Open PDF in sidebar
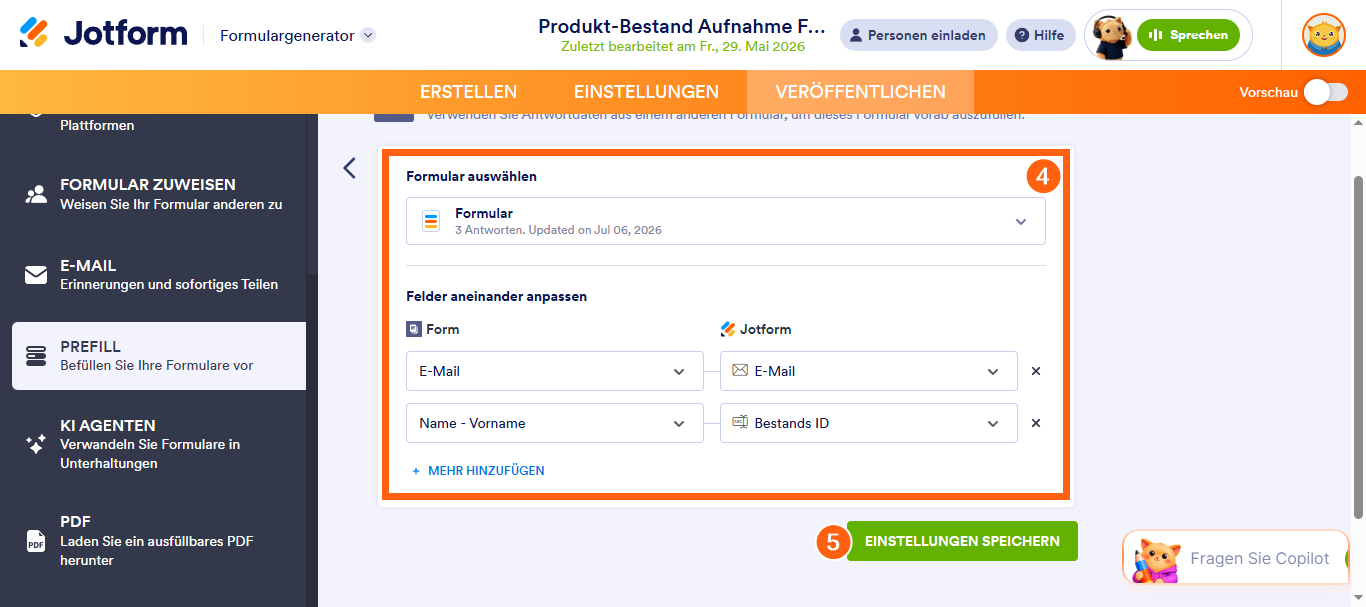 [x=159, y=541]
